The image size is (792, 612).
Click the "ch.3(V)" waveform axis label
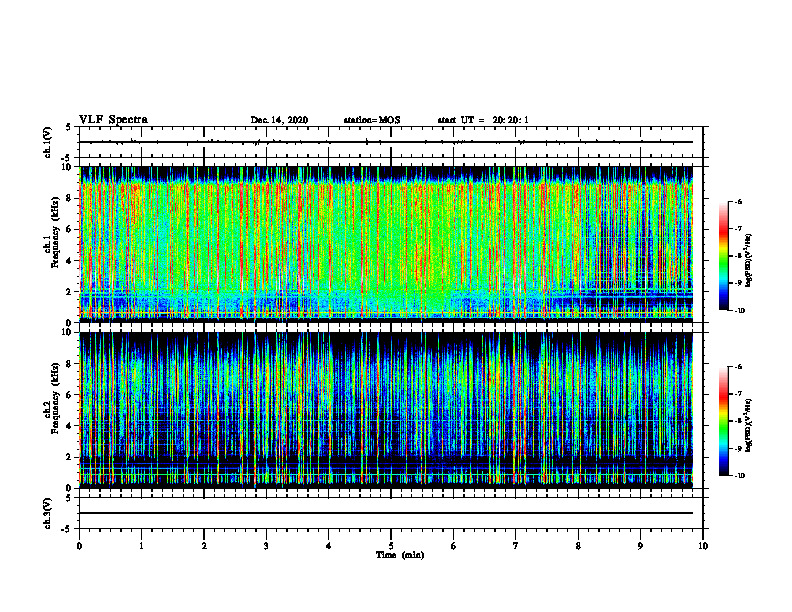pos(48,513)
